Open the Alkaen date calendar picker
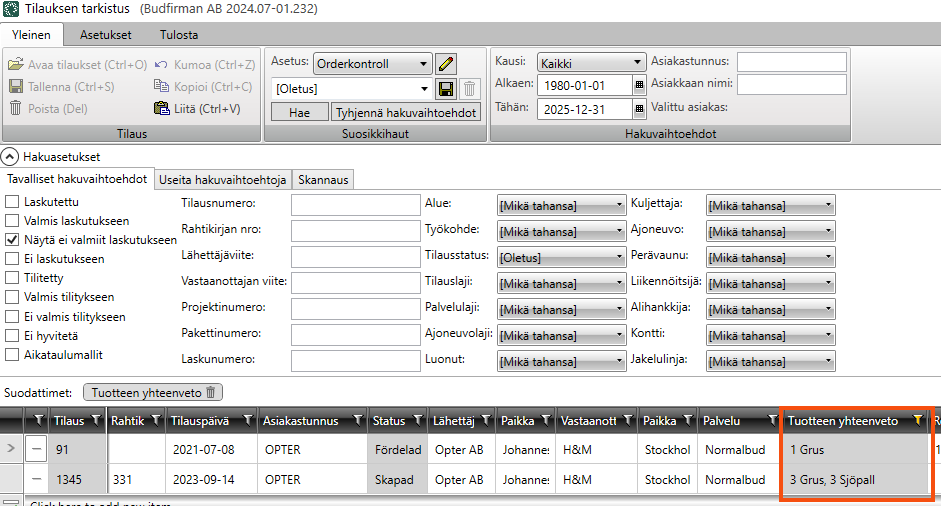941x506 pixels. click(x=640, y=85)
